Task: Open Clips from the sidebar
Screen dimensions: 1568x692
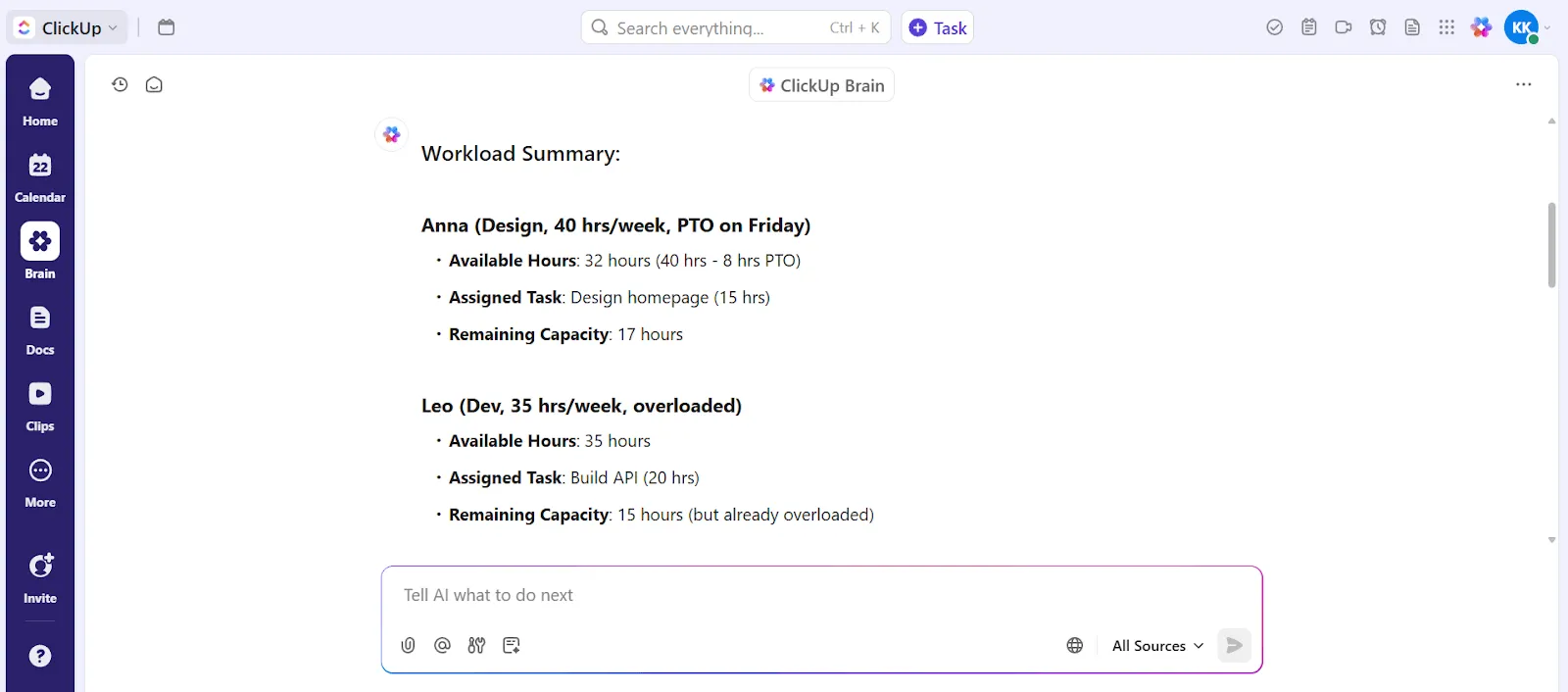Action: click(40, 407)
